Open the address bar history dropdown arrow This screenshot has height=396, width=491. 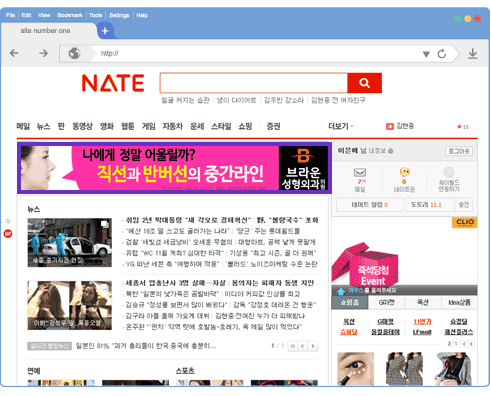[426, 54]
